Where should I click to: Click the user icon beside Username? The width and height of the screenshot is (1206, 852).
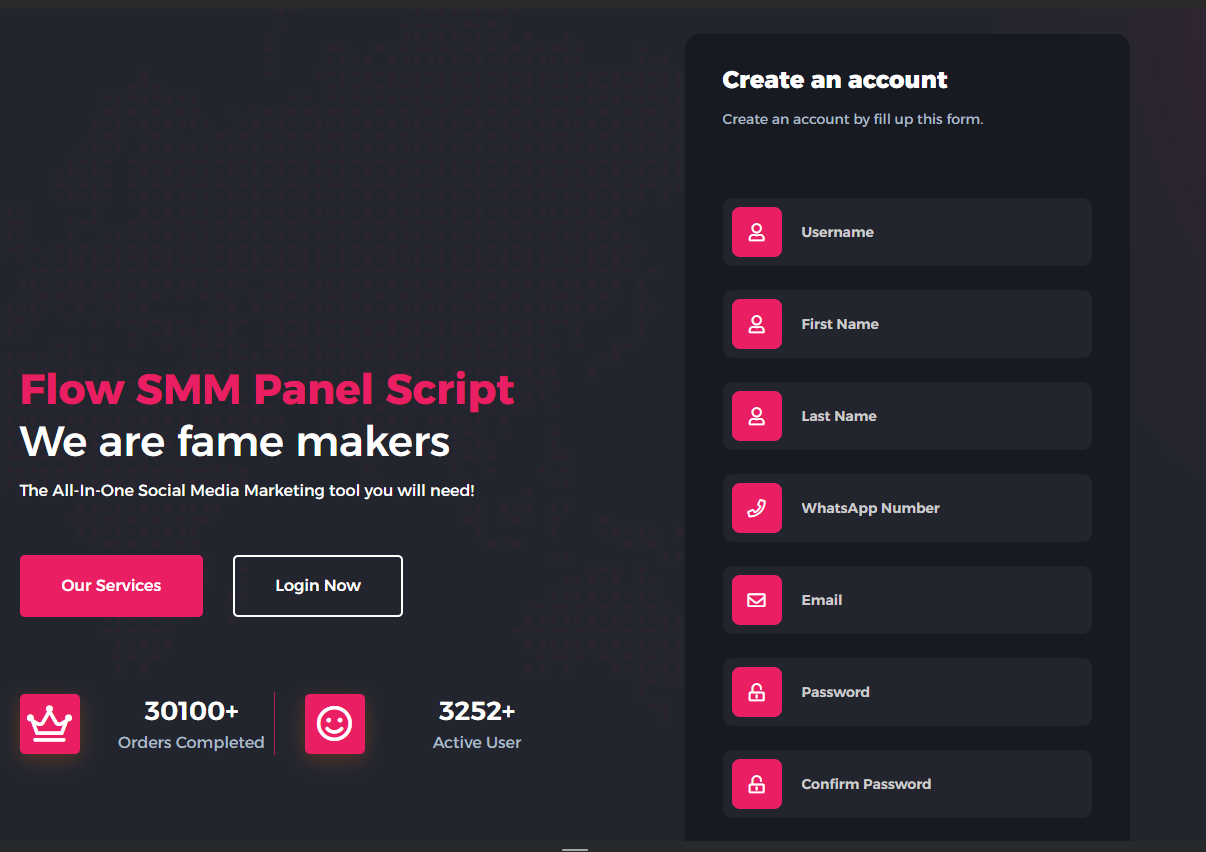pos(756,232)
